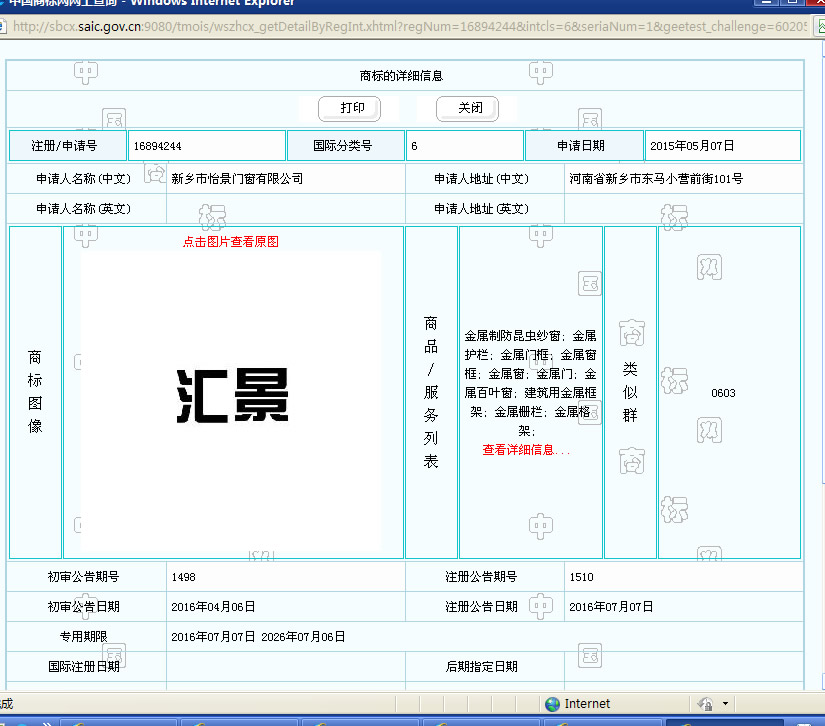Click the 类似群 column header
Screen dimensions: 825x726
(x=630, y=392)
